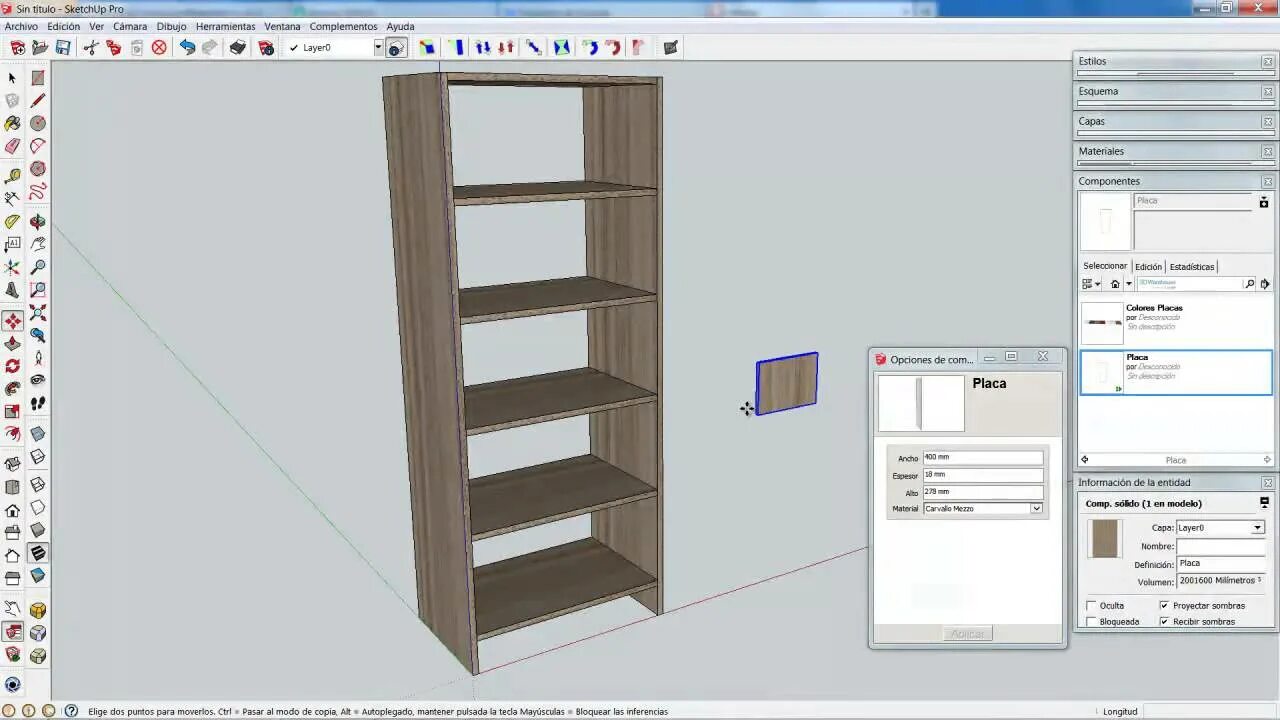1280x720 pixels.
Task: Click the Espesor 18 mm field
Action: coord(982,475)
